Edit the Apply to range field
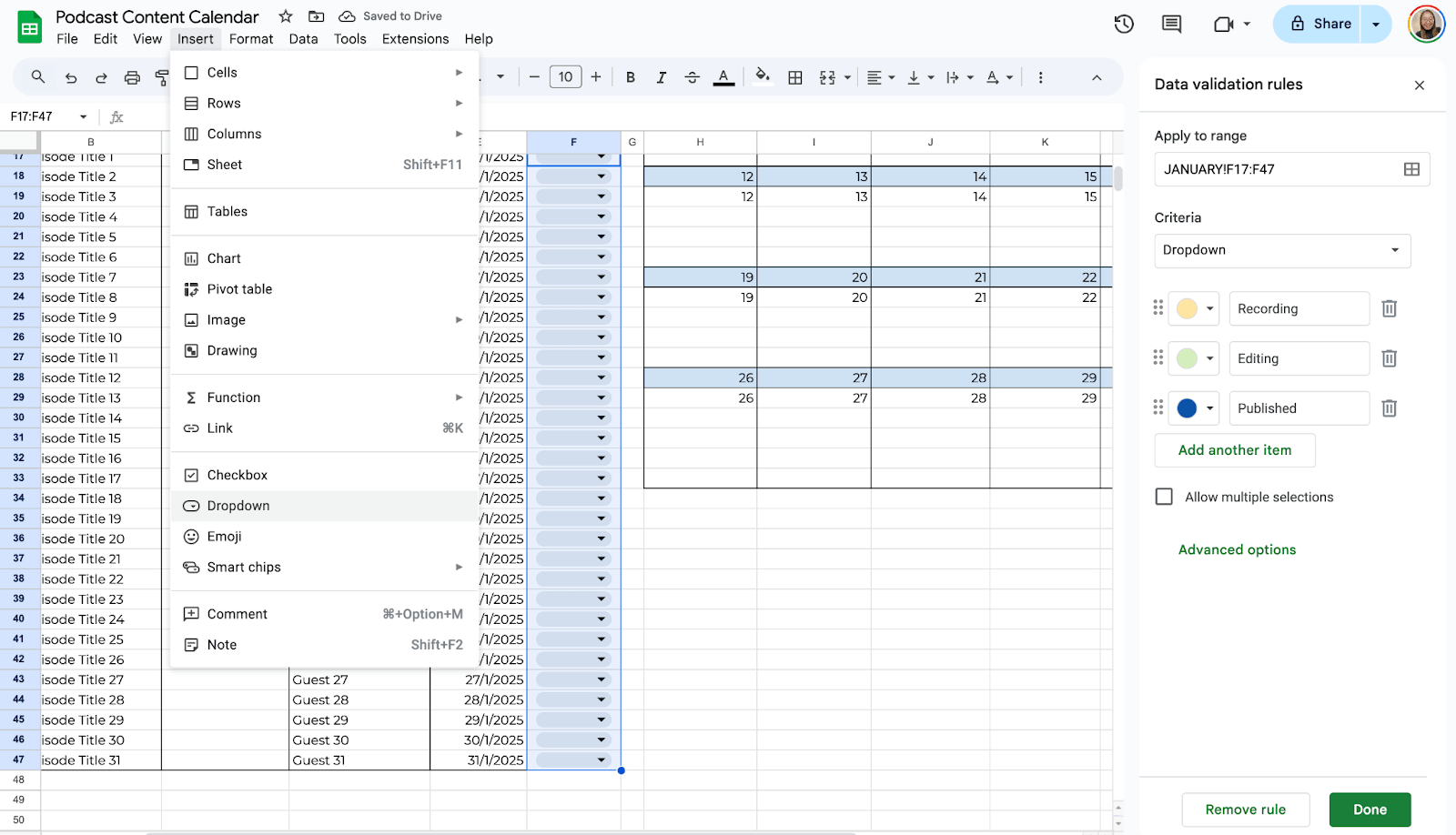This screenshot has width=1456, height=835. (1274, 168)
